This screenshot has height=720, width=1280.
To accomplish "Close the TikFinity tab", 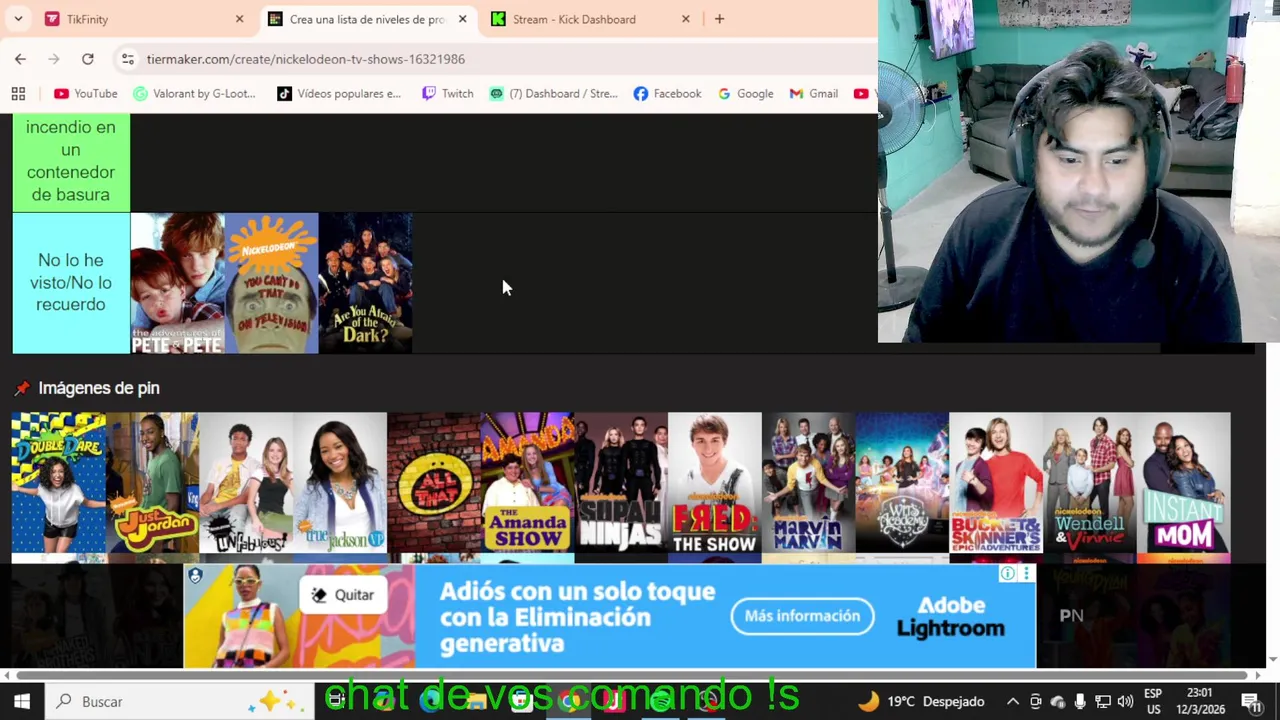I will coord(239,19).
